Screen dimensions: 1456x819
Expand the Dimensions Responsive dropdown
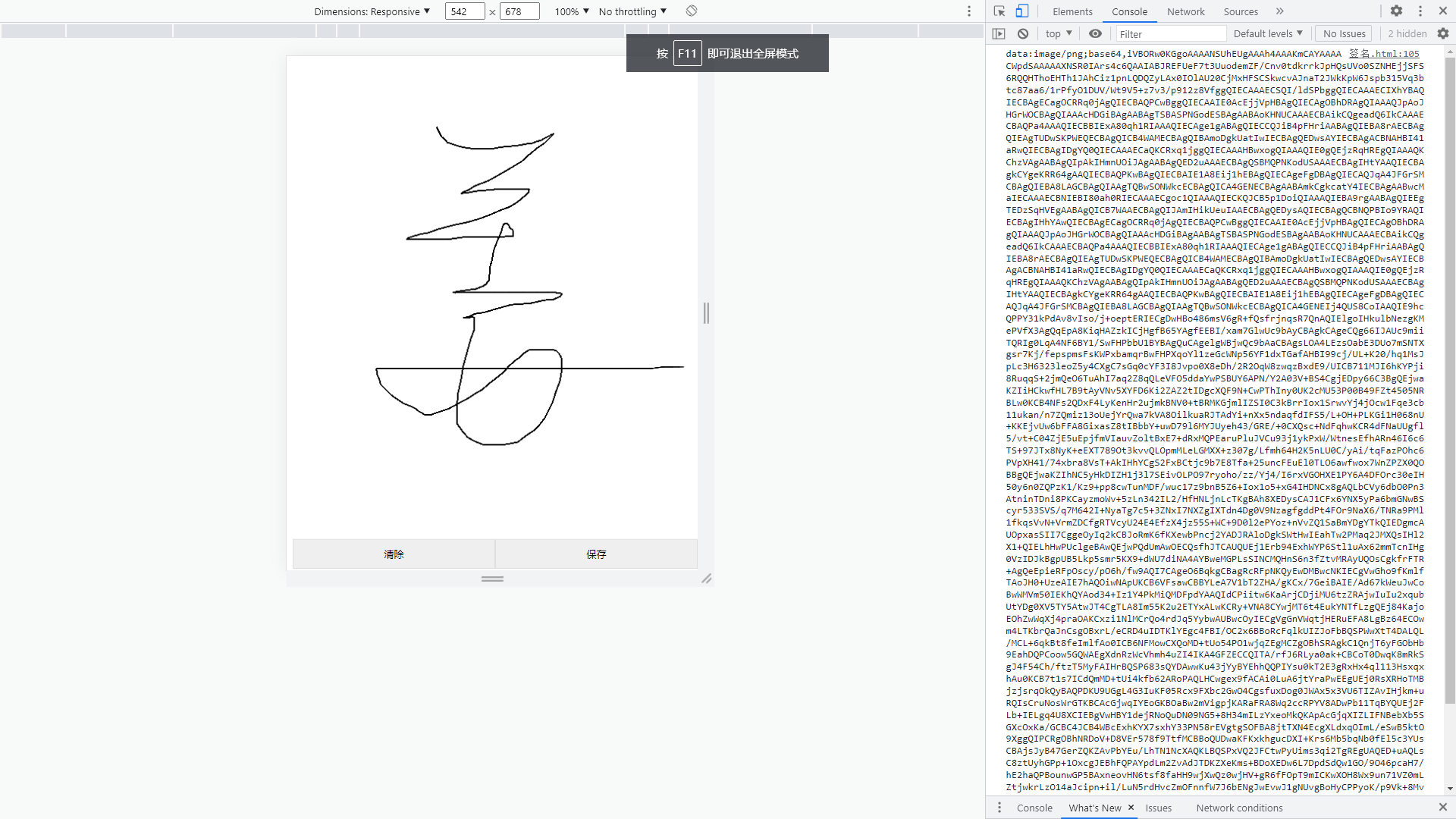[372, 11]
